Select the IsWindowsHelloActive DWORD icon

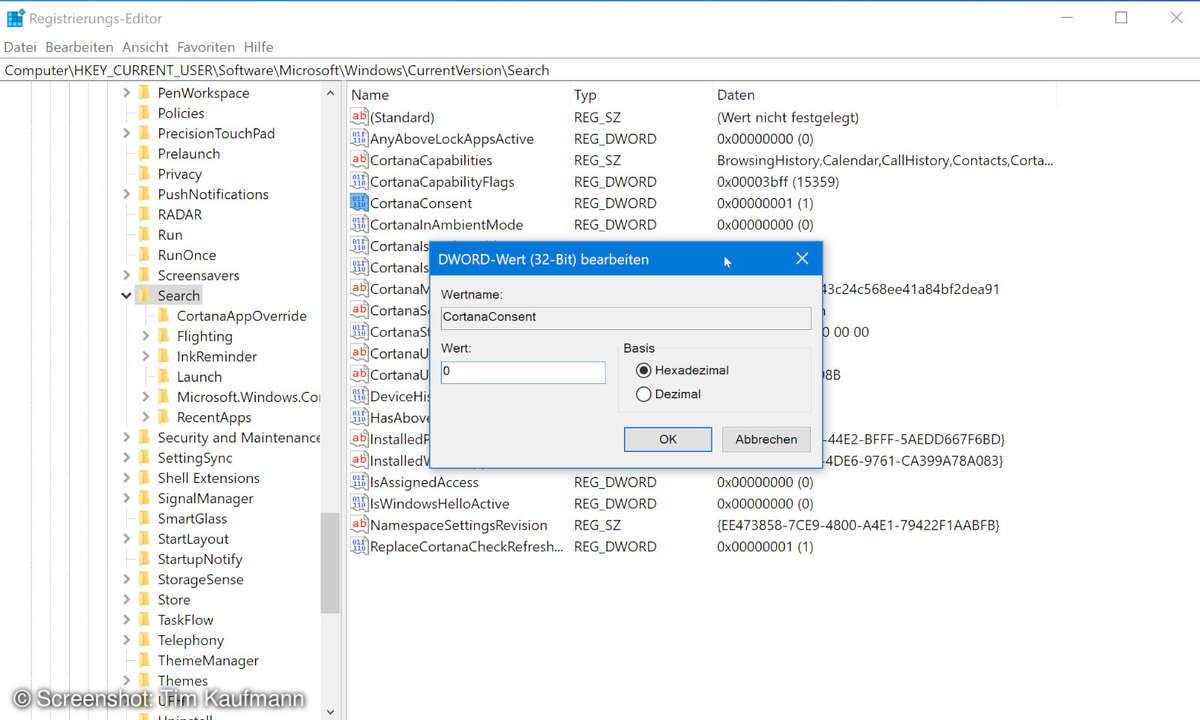coord(359,503)
